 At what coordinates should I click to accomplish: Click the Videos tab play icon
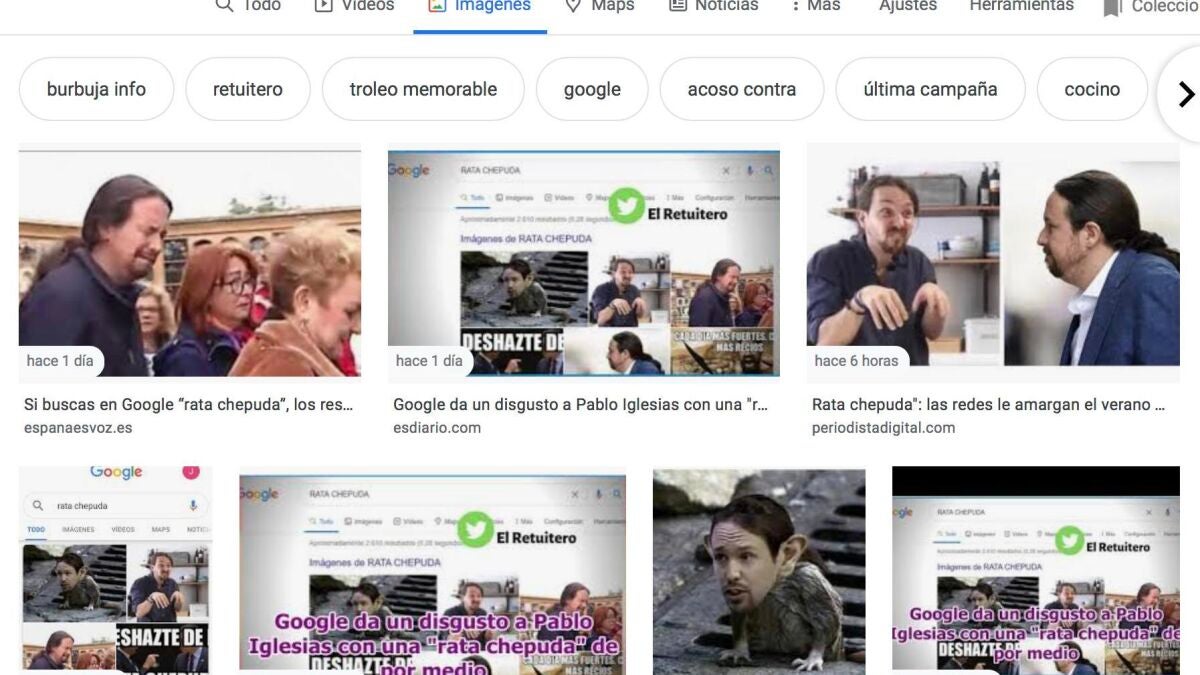pos(323,6)
